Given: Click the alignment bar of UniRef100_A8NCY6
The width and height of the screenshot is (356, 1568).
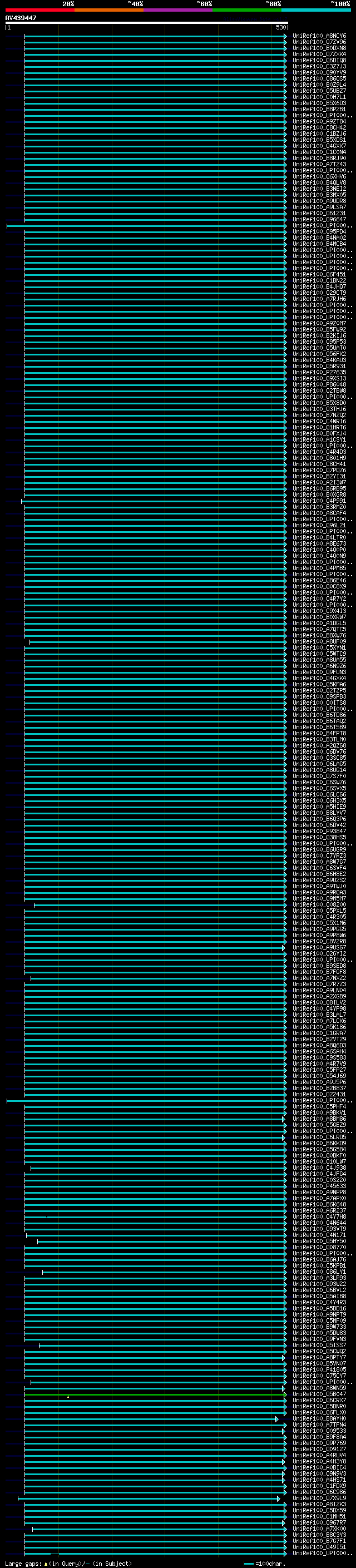Looking at the screenshot, I should (x=155, y=36).
